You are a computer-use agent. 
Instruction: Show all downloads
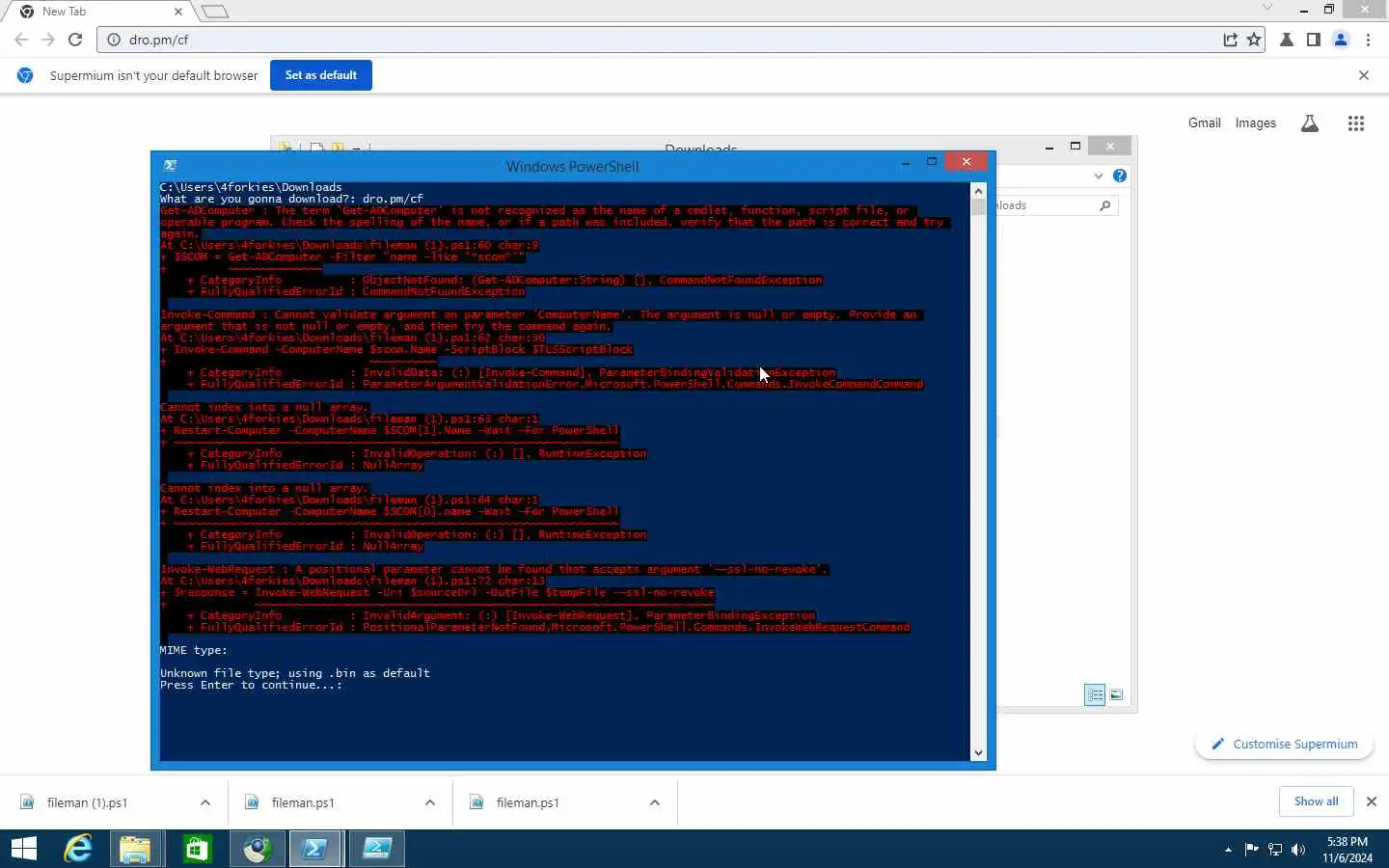pyautogui.click(x=1316, y=801)
